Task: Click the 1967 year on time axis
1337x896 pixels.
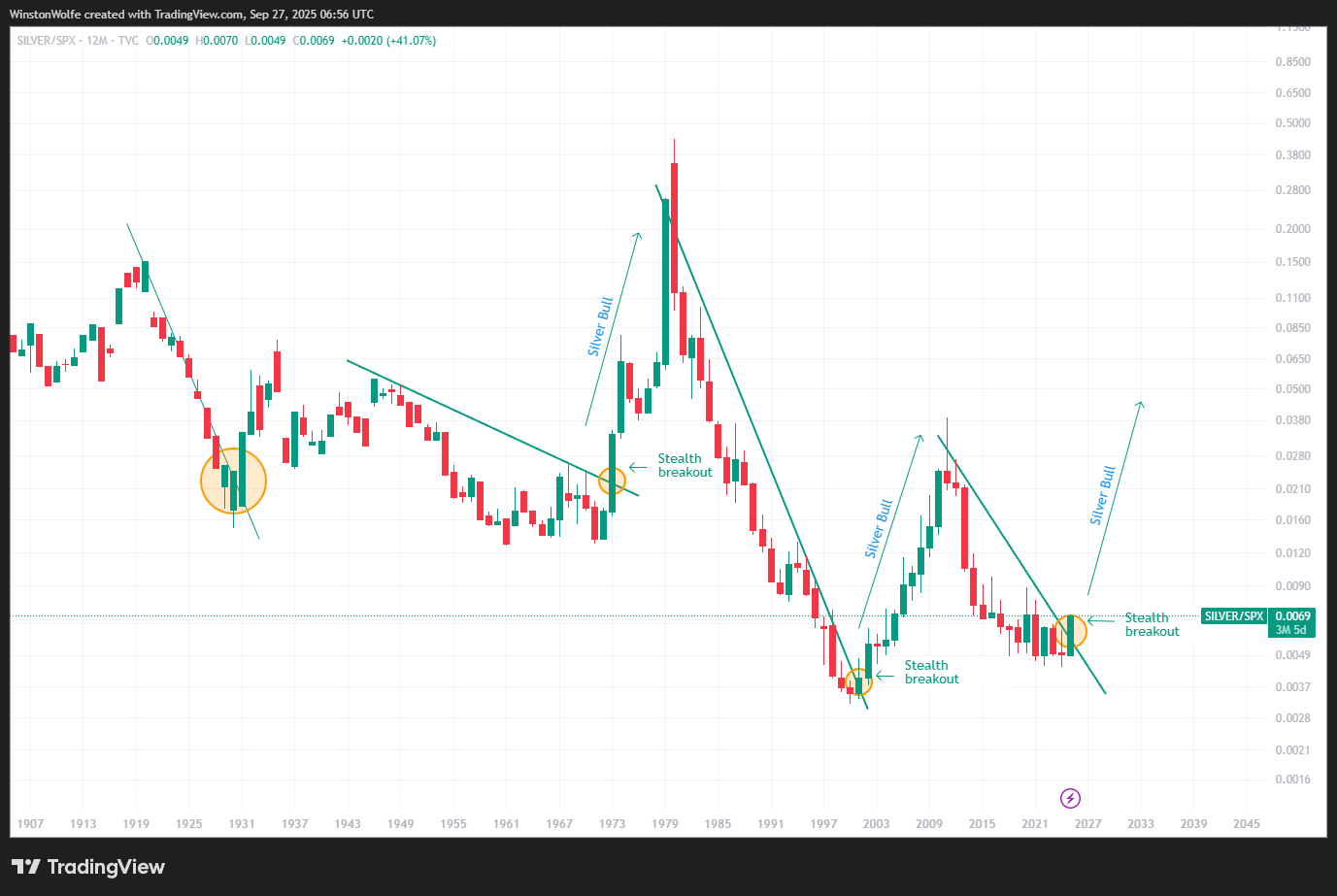Action: tap(559, 824)
